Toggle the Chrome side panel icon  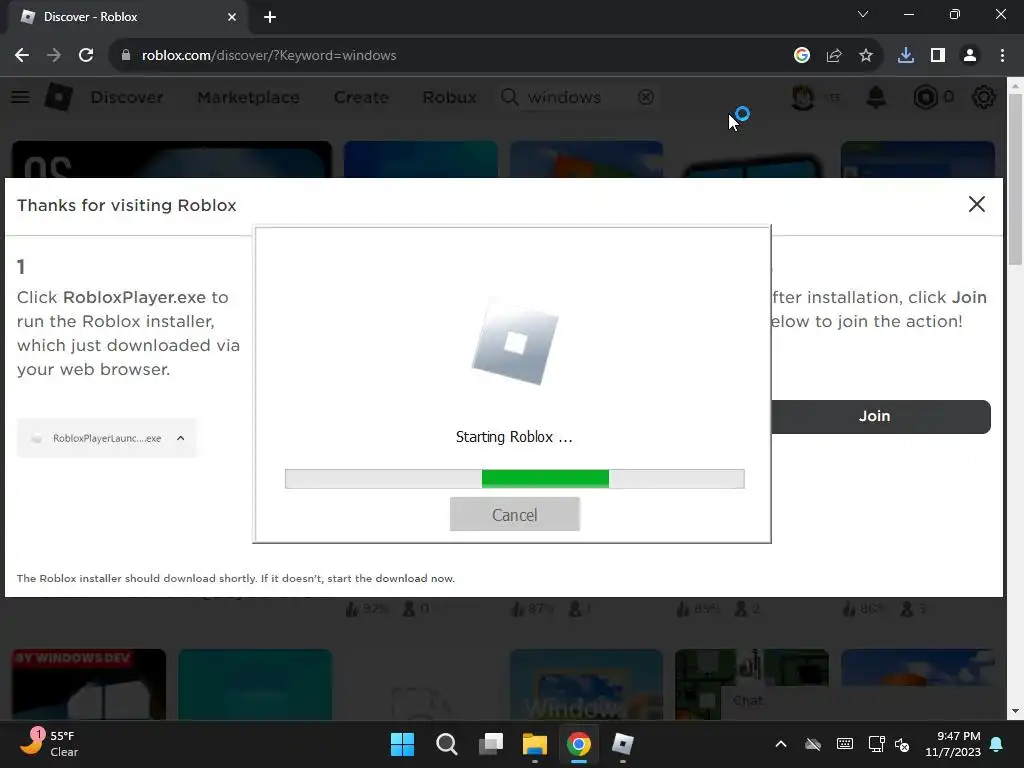(938, 56)
